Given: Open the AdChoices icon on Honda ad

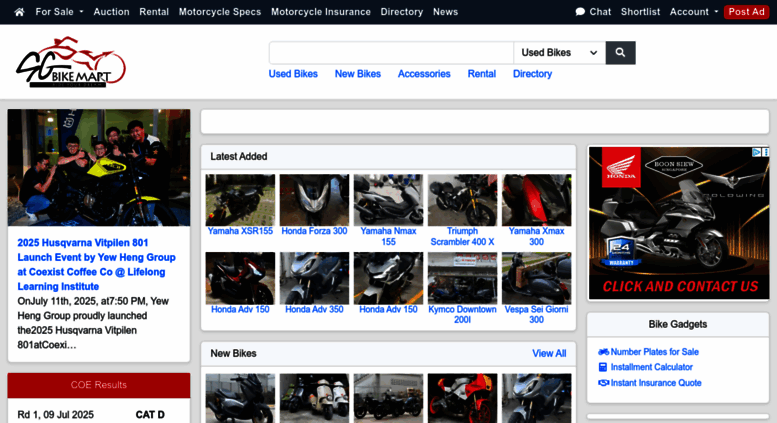Looking at the screenshot, I should point(757,152).
